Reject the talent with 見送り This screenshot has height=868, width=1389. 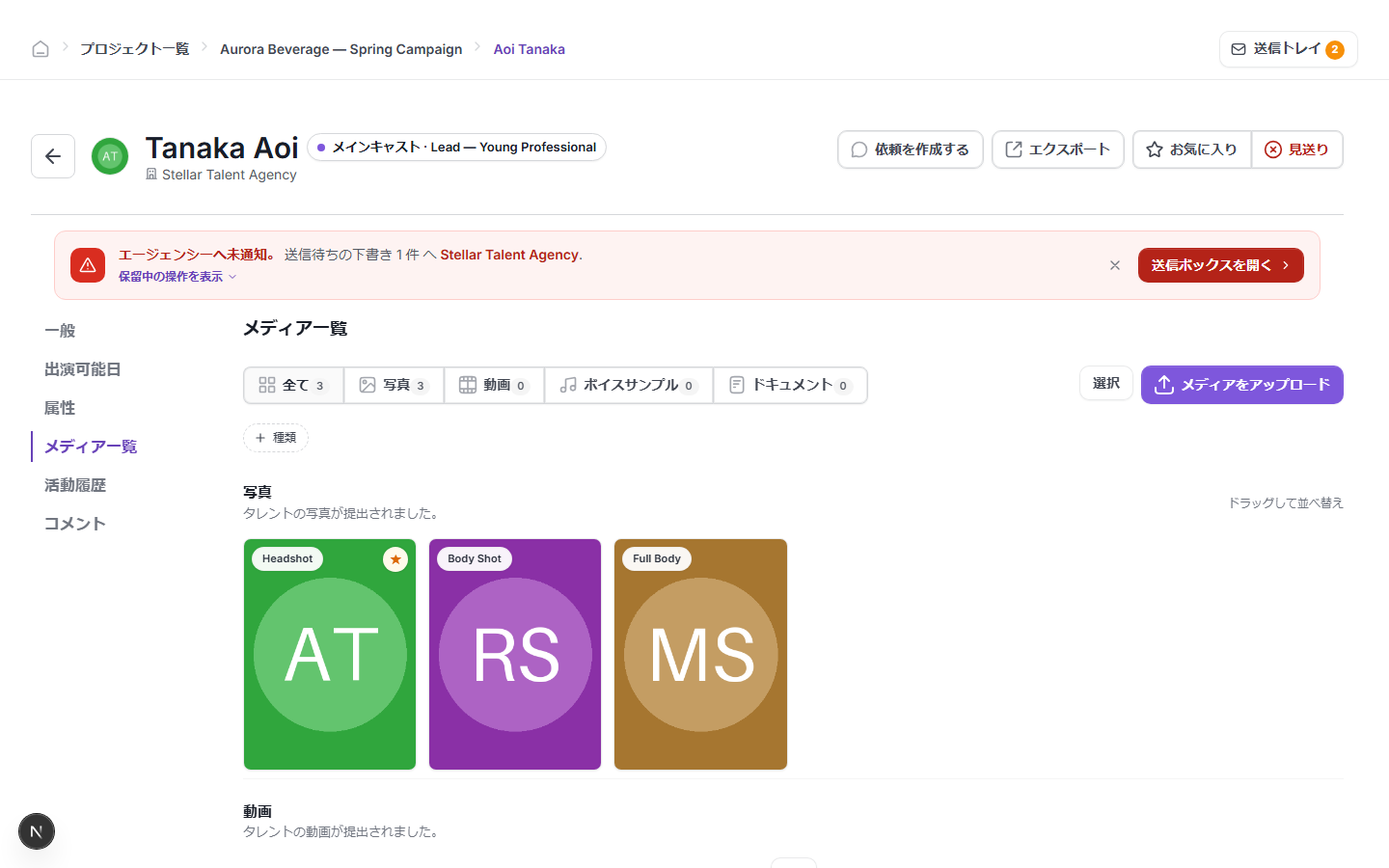(x=1297, y=149)
